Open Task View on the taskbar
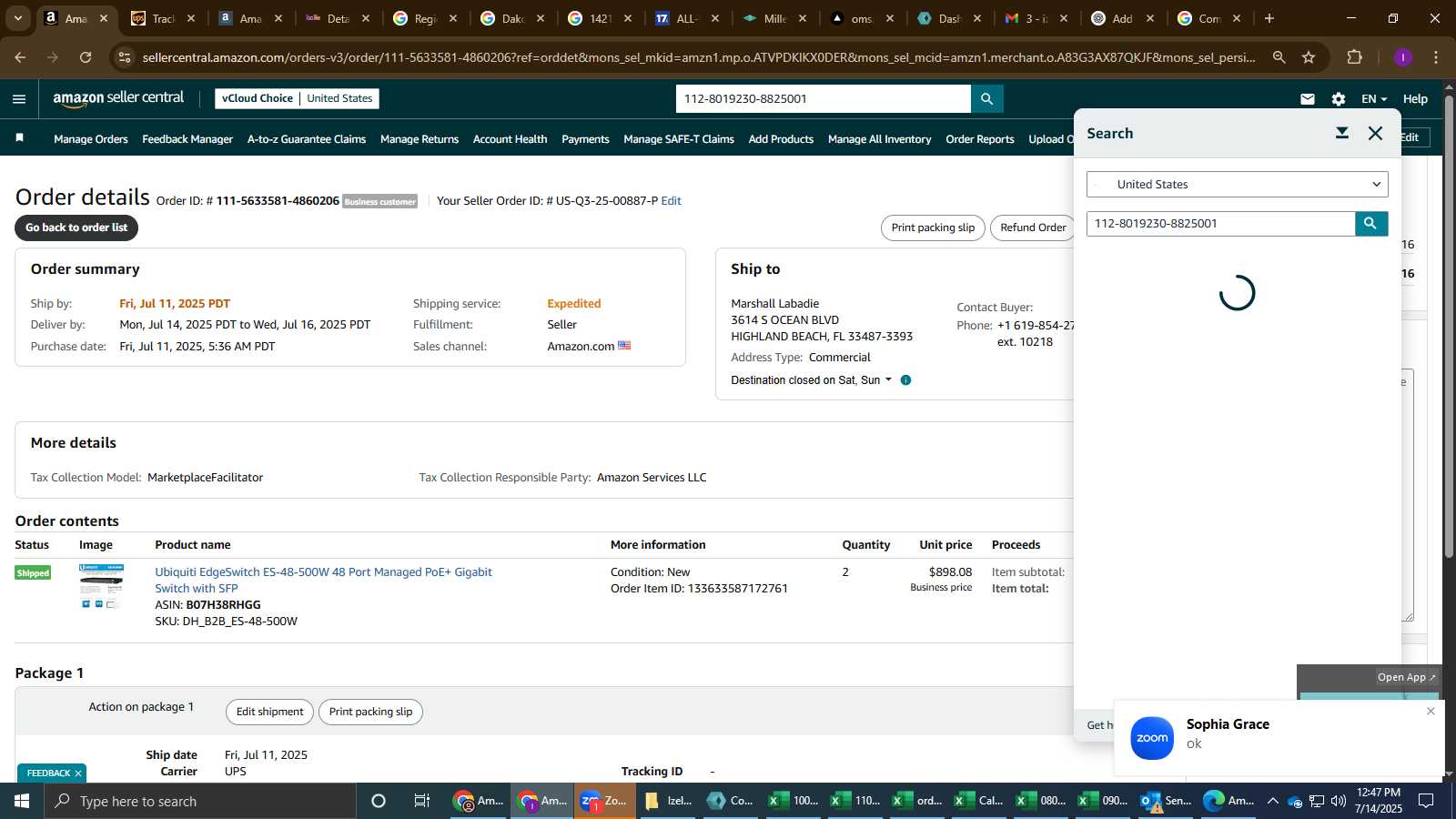This screenshot has height=819, width=1456. click(422, 801)
